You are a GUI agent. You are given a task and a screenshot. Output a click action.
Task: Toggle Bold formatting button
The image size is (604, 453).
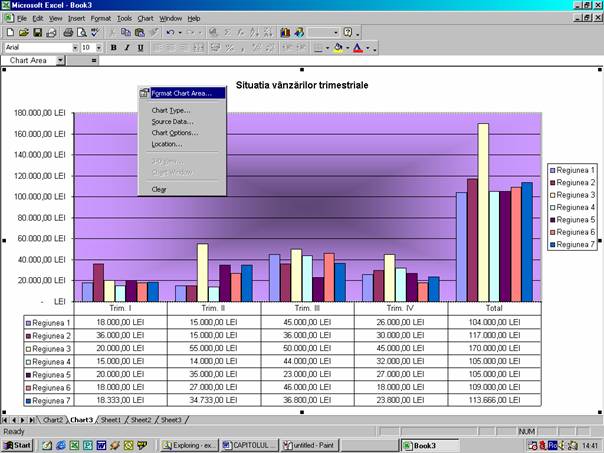tap(113, 47)
